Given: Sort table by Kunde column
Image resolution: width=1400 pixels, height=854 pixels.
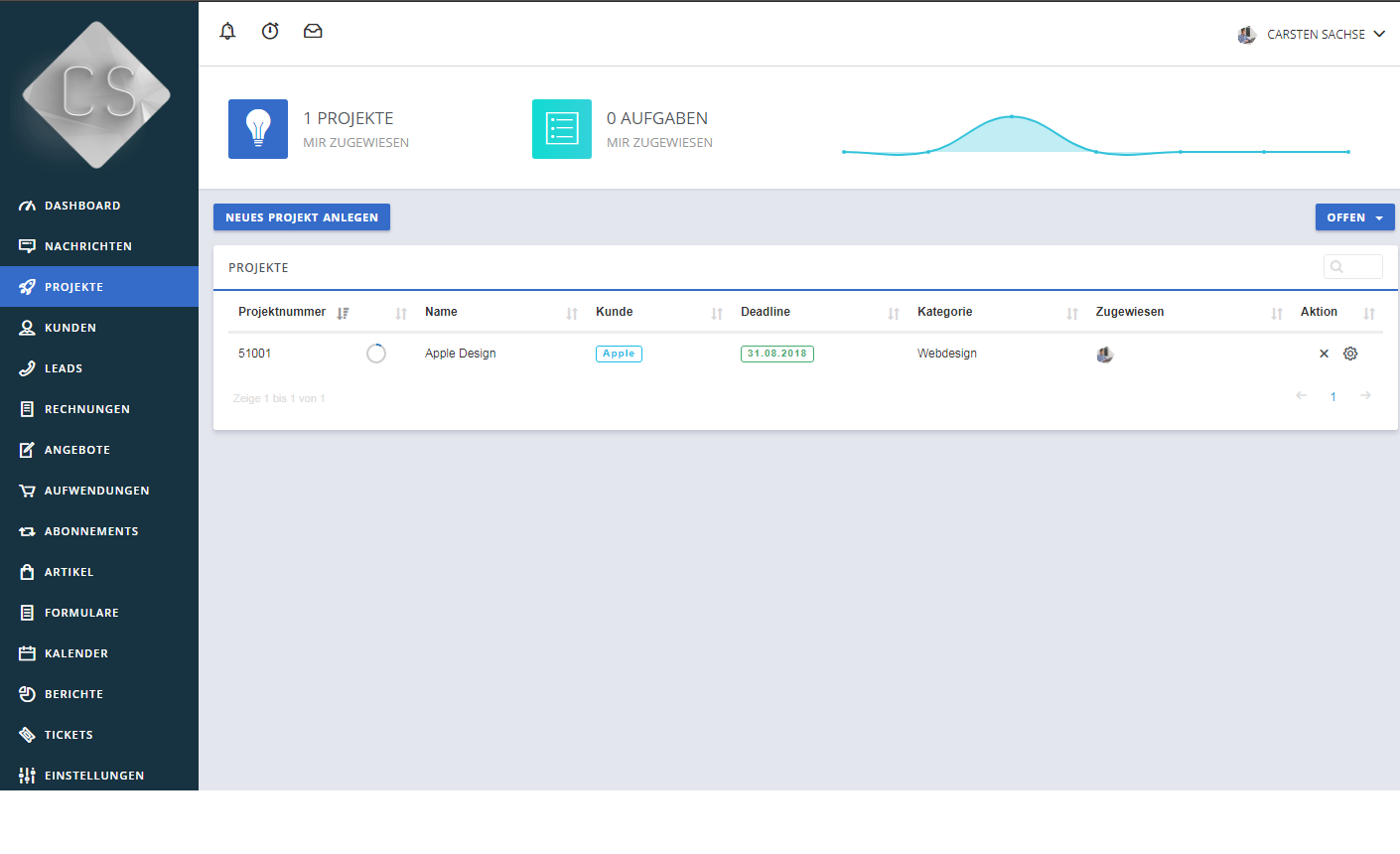Looking at the screenshot, I should coord(615,313).
